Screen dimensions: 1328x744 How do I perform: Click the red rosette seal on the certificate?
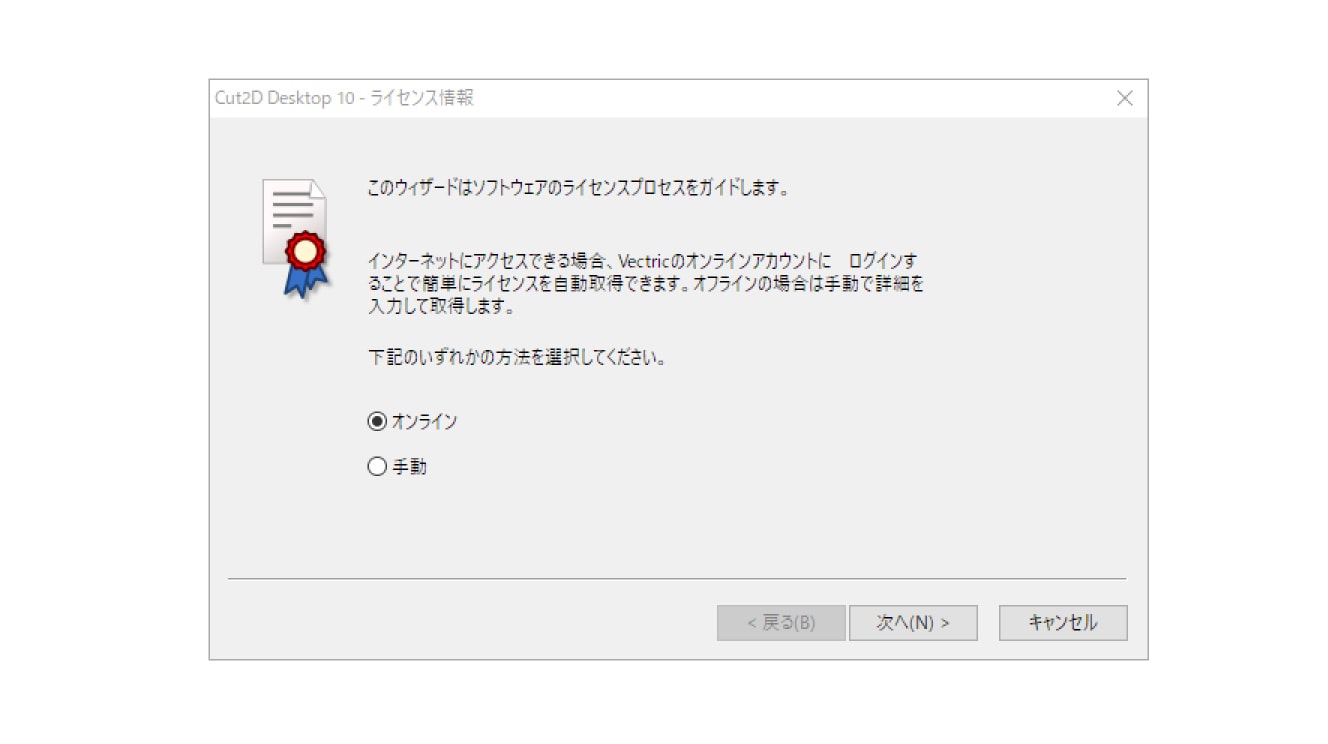(305, 250)
